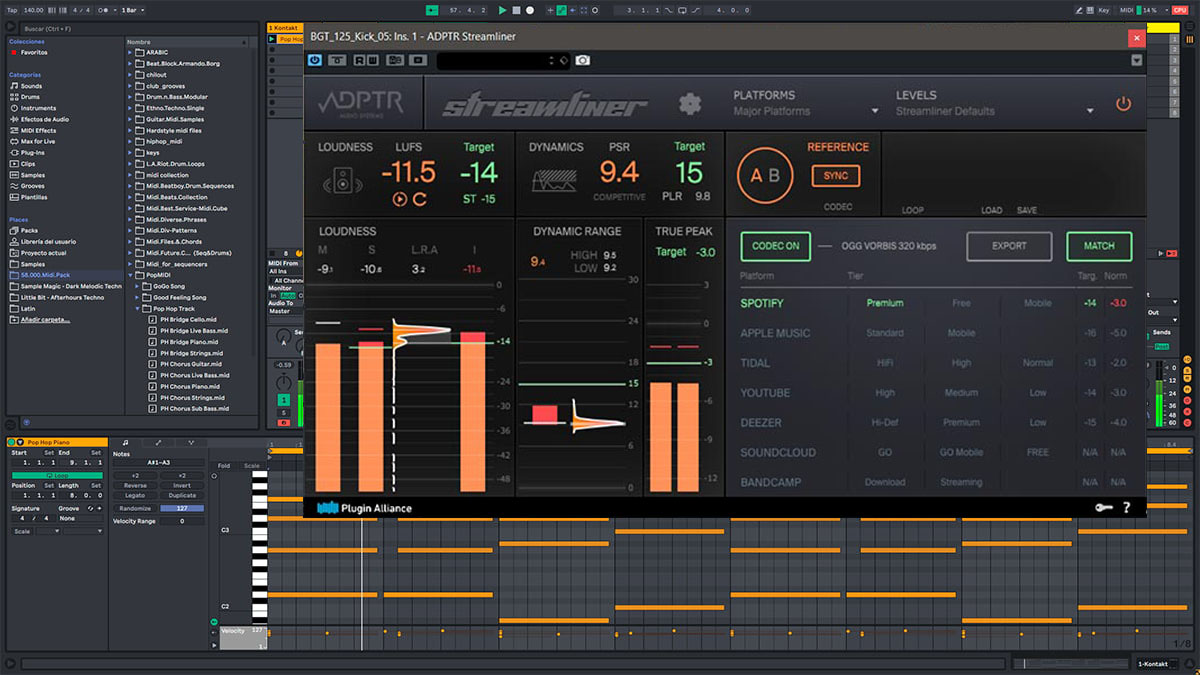Open the plugin help question mark

pos(1127,508)
